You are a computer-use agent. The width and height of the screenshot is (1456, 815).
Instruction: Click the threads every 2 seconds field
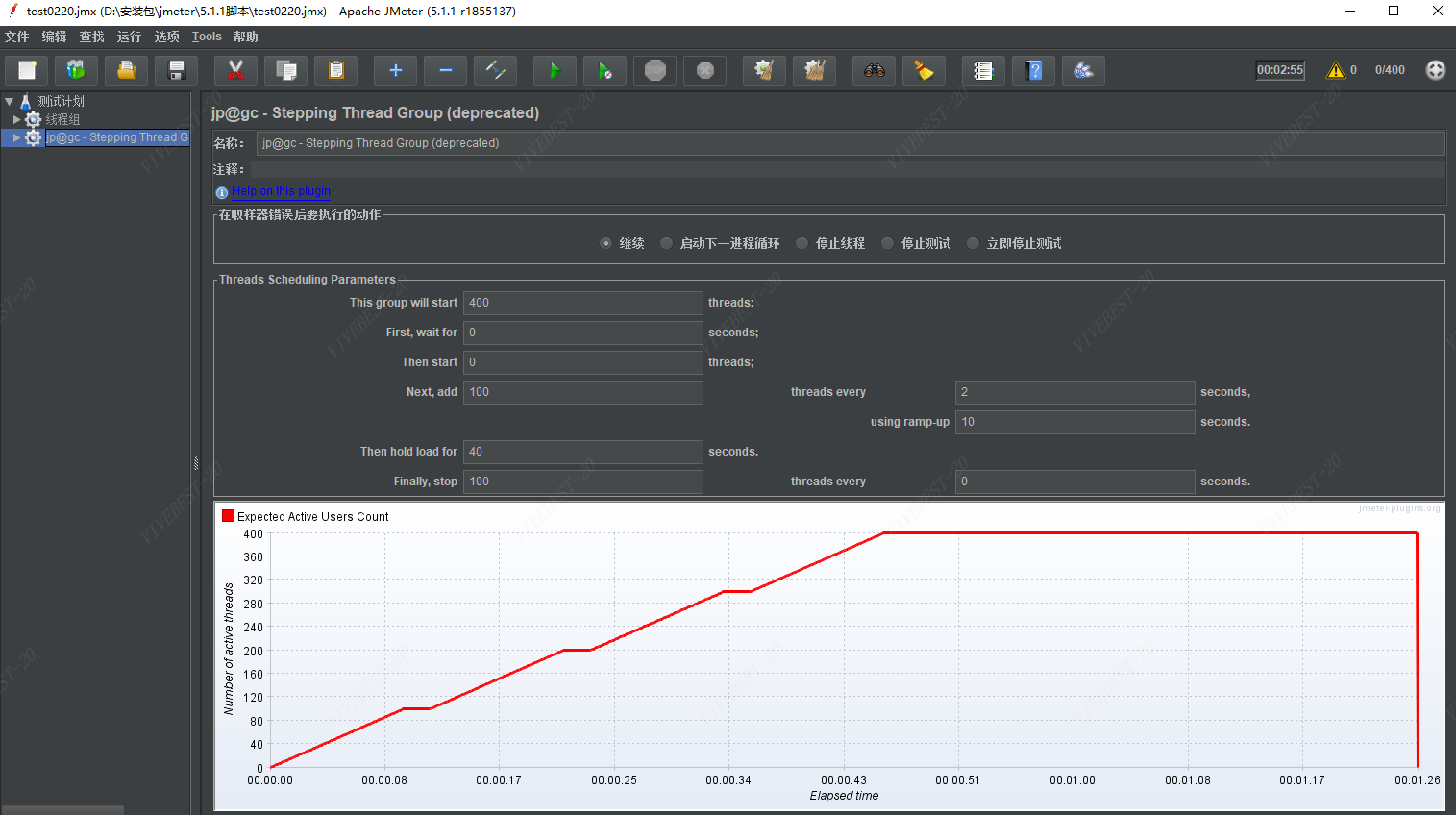1075,392
